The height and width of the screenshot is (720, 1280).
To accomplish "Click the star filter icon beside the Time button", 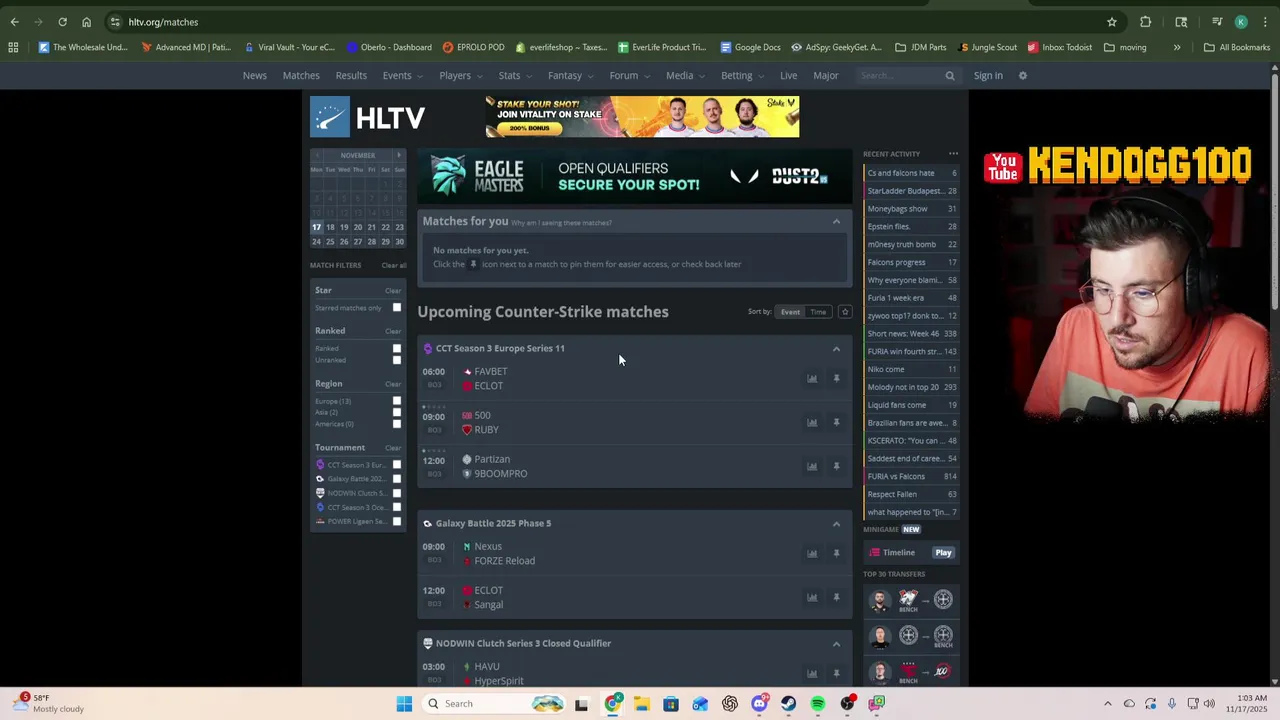I will tap(845, 312).
